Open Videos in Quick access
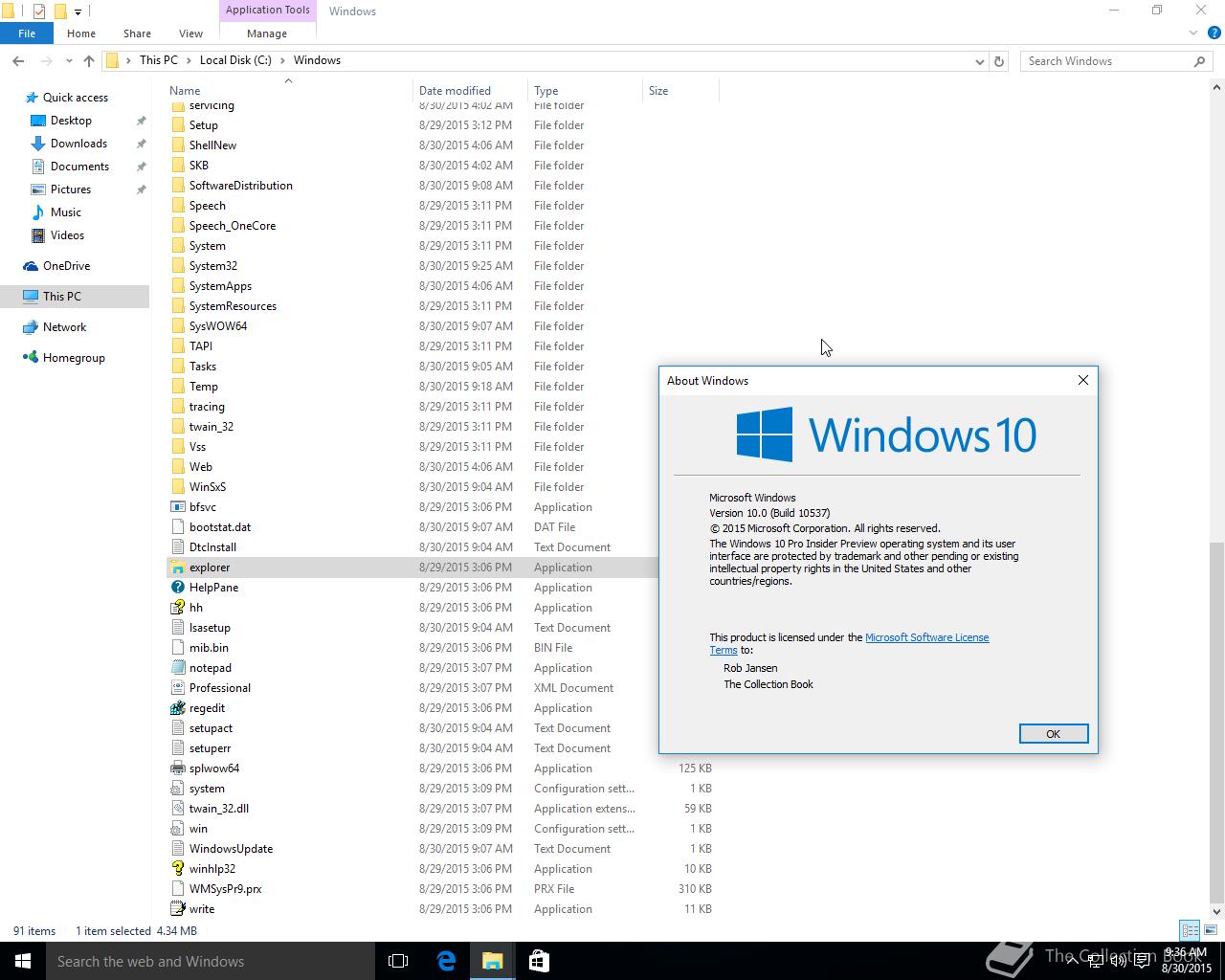The height and width of the screenshot is (980, 1225). point(67,235)
